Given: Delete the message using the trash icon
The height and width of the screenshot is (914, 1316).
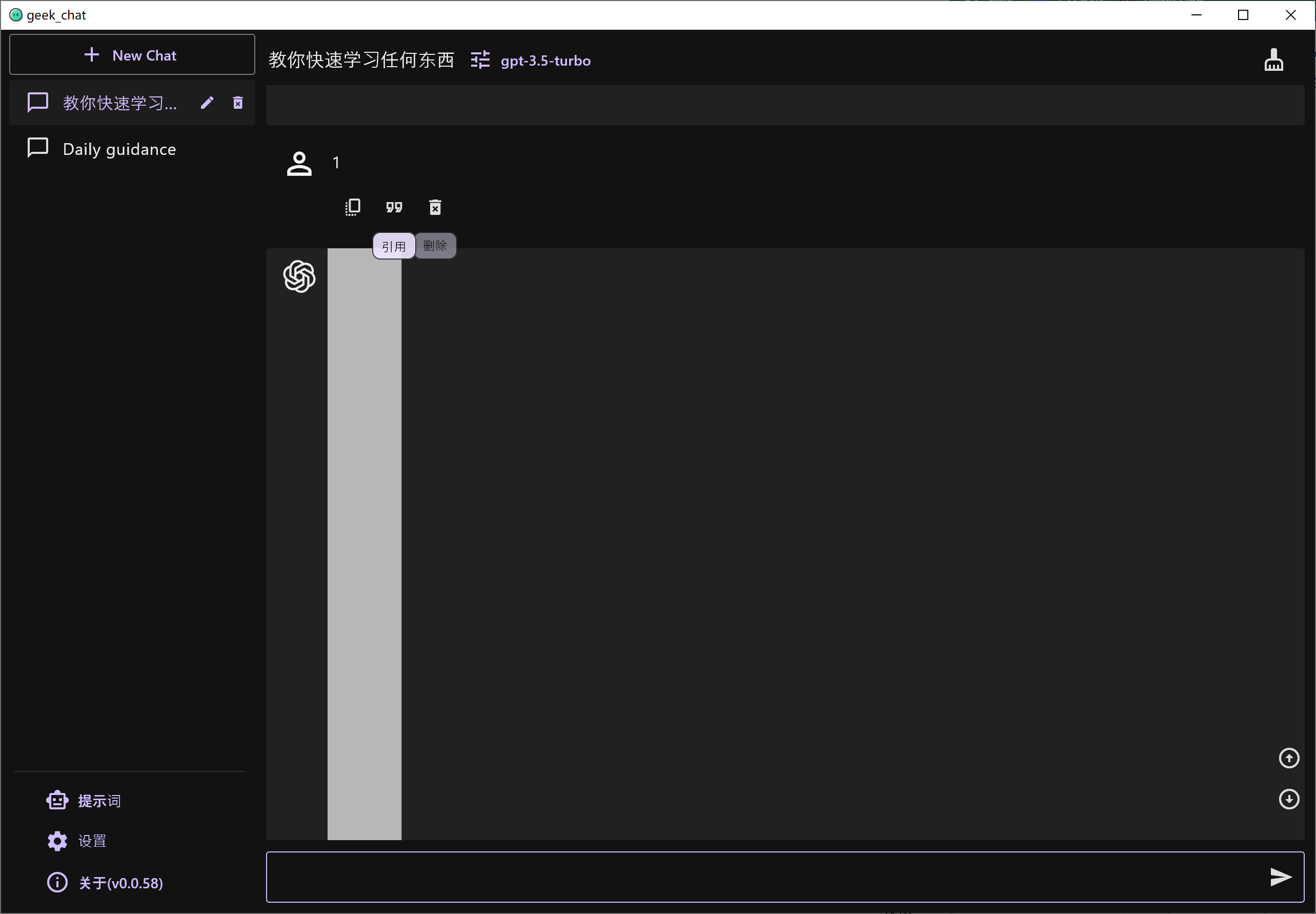Looking at the screenshot, I should pyautogui.click(x=434, y=207).
